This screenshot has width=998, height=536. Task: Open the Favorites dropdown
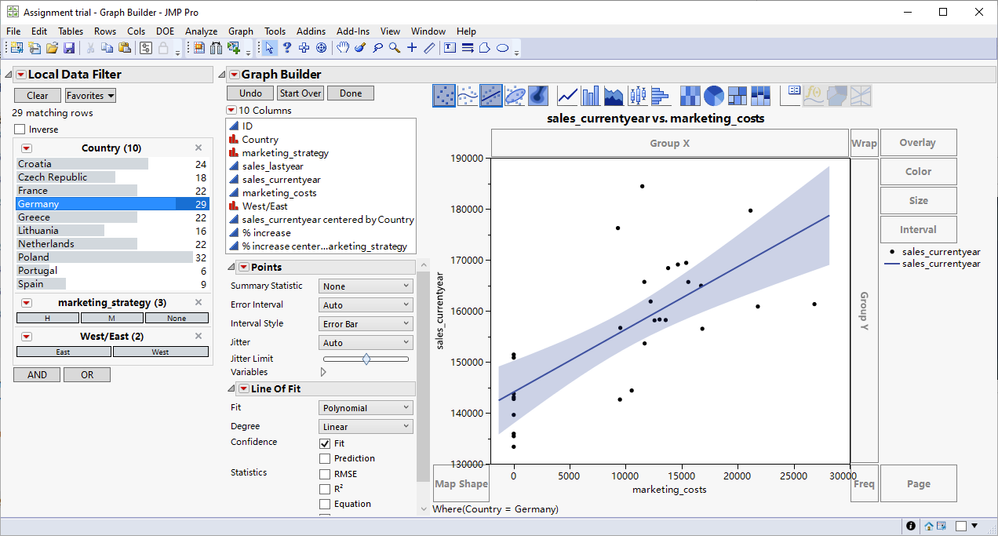[x=90, y=96]
